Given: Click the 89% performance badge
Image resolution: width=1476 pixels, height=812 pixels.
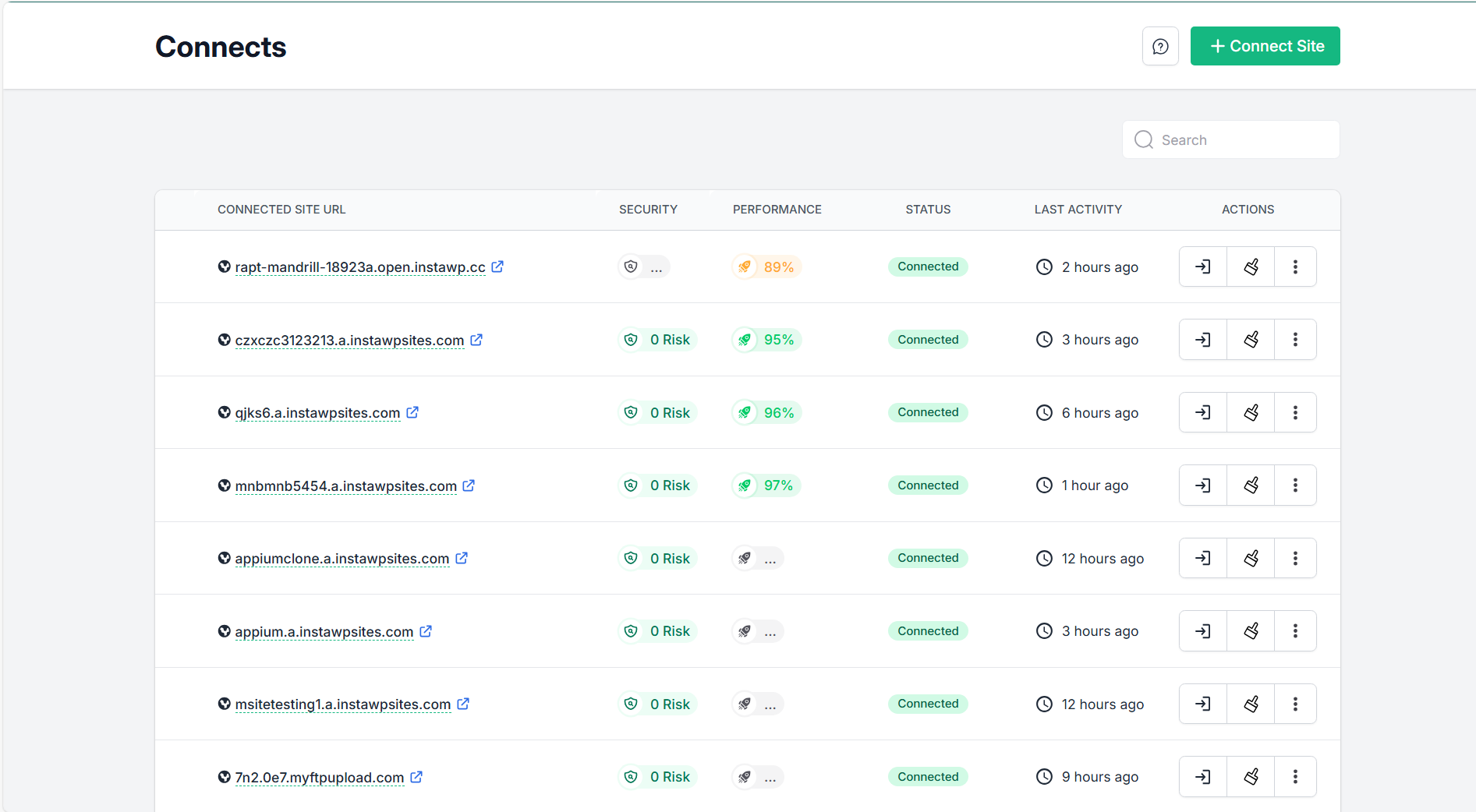Looking at the screenshot, I should point(767,267).
